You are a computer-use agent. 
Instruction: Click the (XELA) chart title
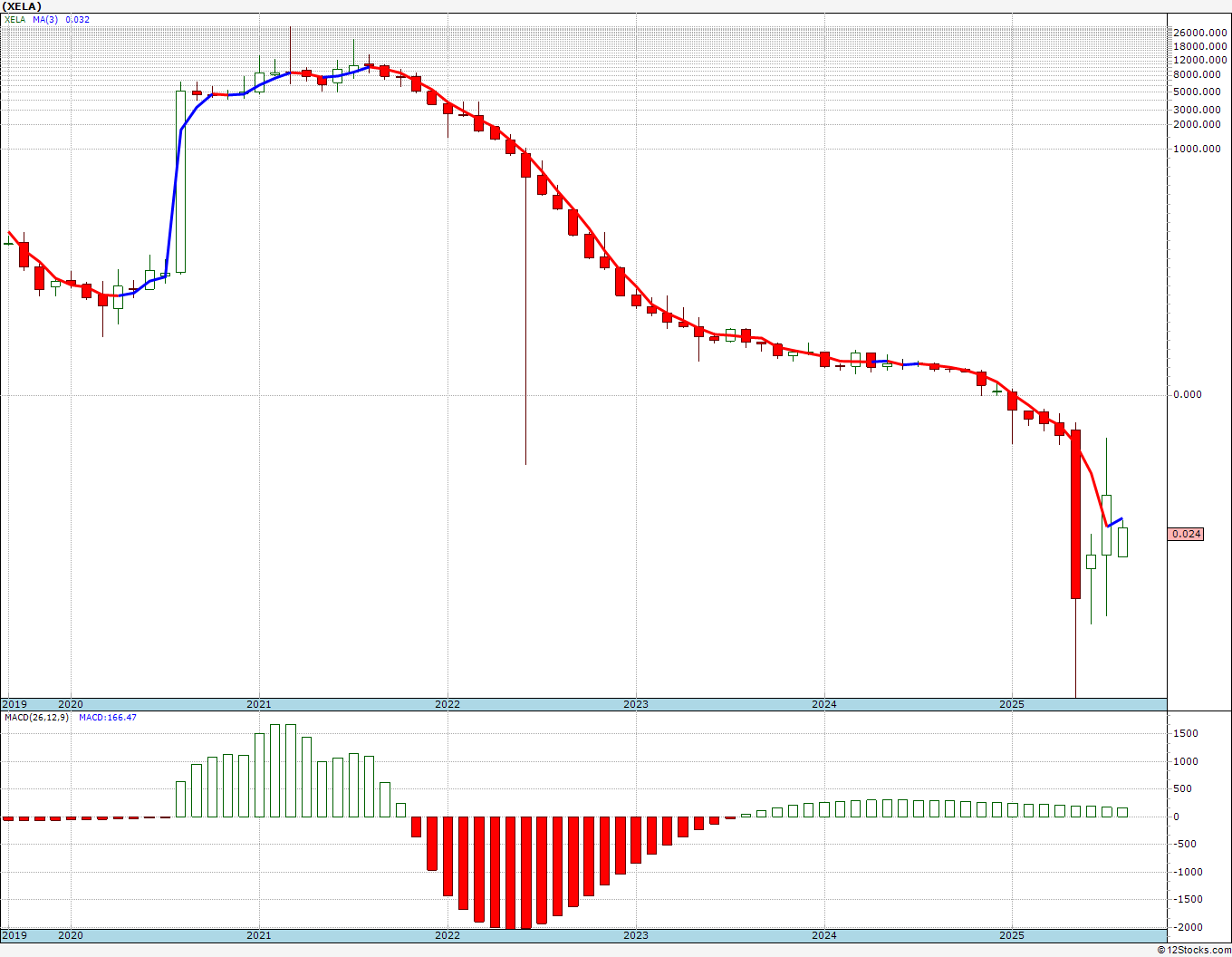coord(22,6)
